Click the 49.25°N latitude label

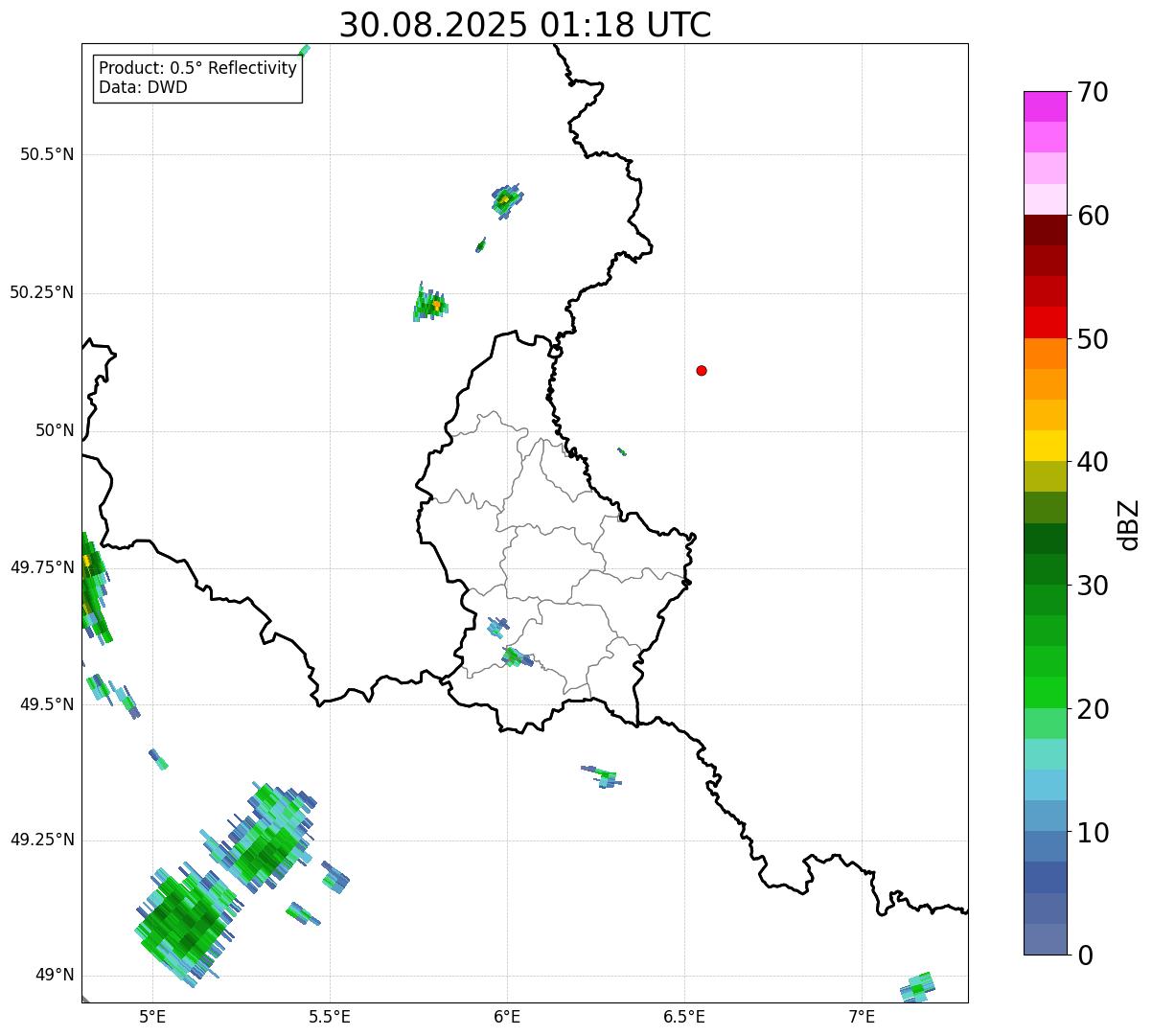(x=42, y=840)
